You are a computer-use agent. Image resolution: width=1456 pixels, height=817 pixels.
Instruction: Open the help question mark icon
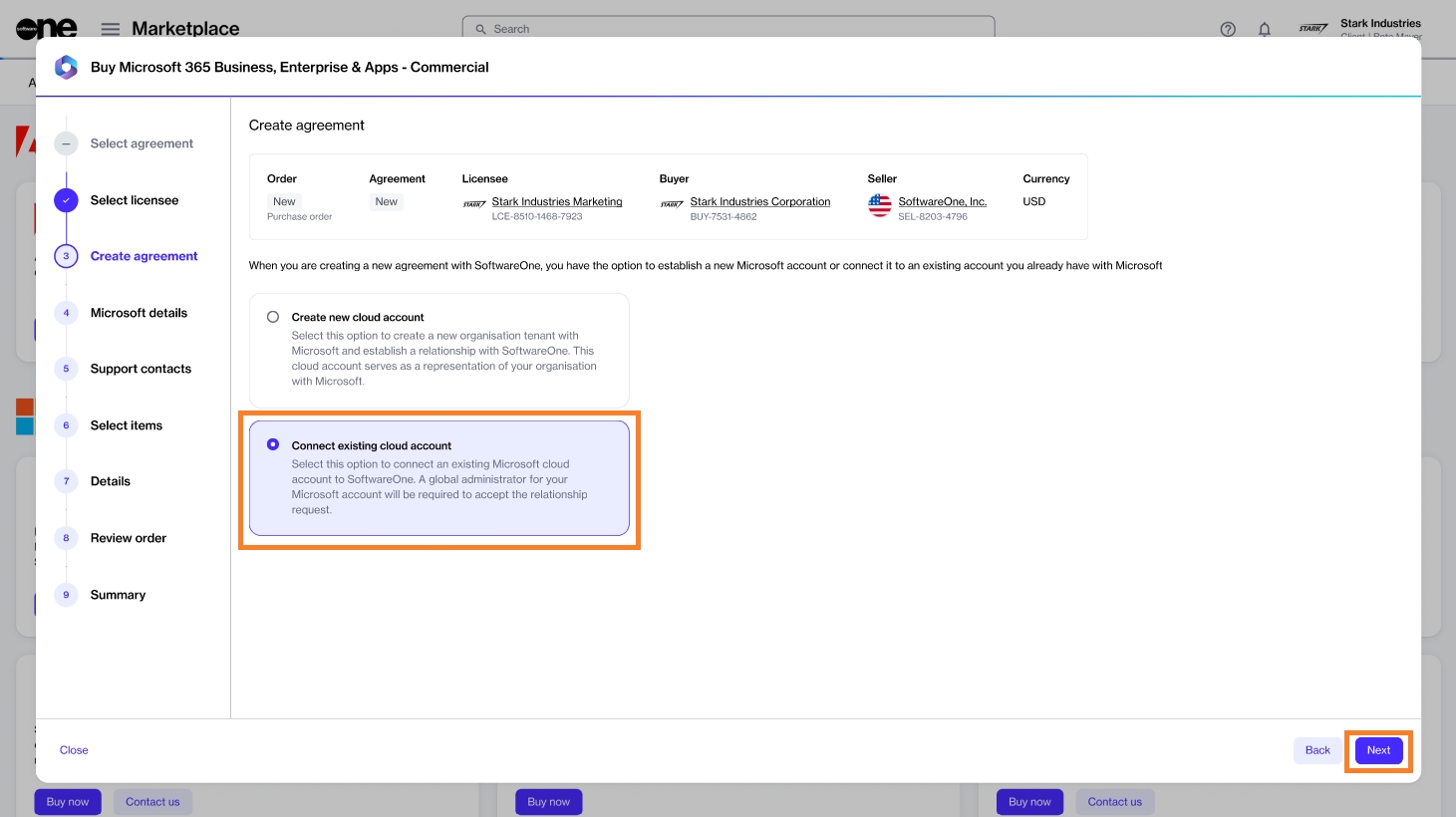1228,29
